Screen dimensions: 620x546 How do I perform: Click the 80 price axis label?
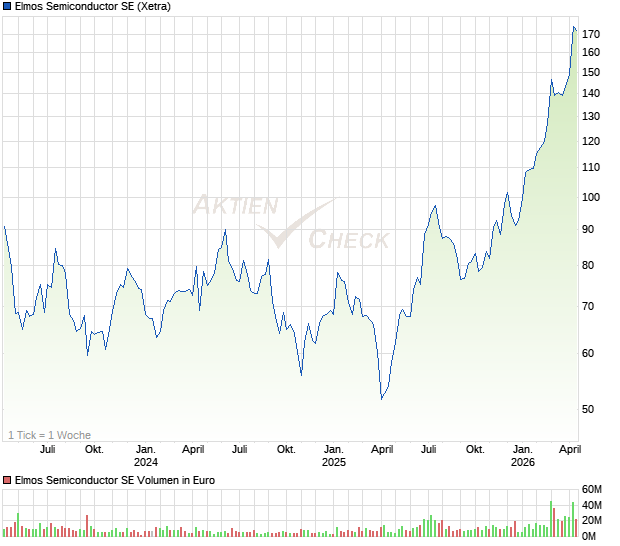coord(588,265)
